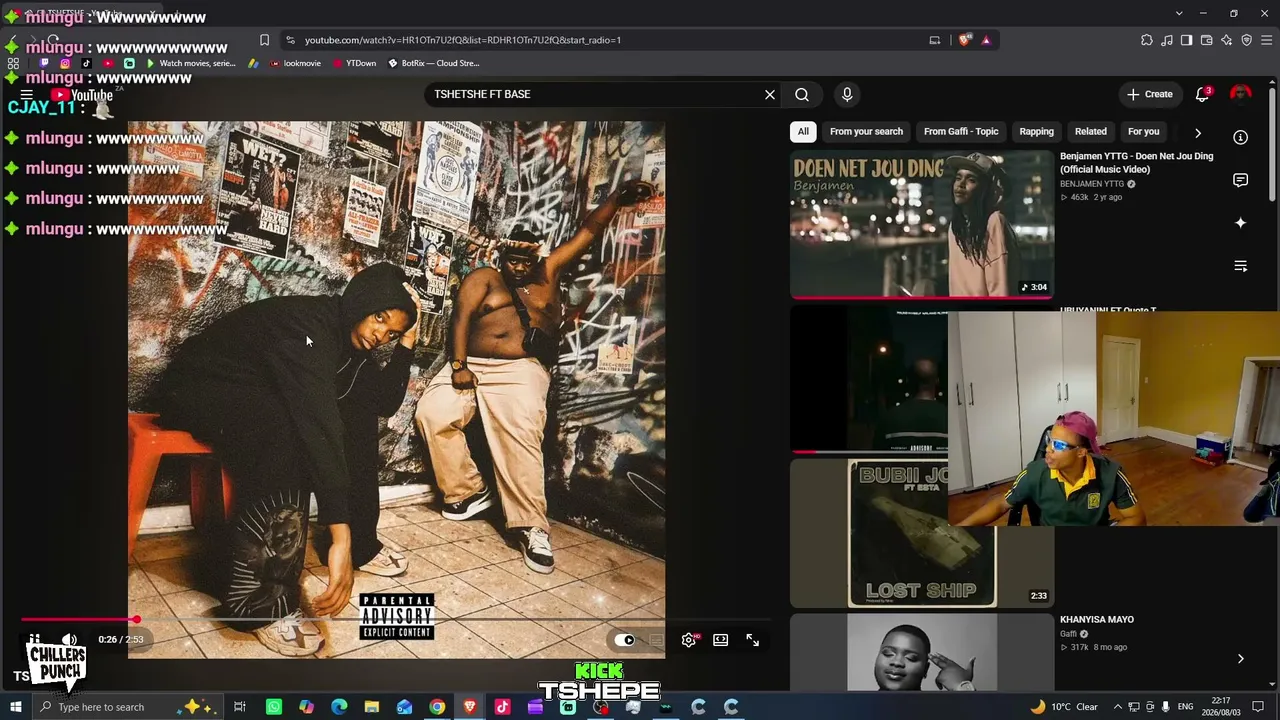This screenshot has width=1280, height=720.
Task: Open the 'Lost Ship' Bubii Jo thumbnail
Action: coord(922,533)
